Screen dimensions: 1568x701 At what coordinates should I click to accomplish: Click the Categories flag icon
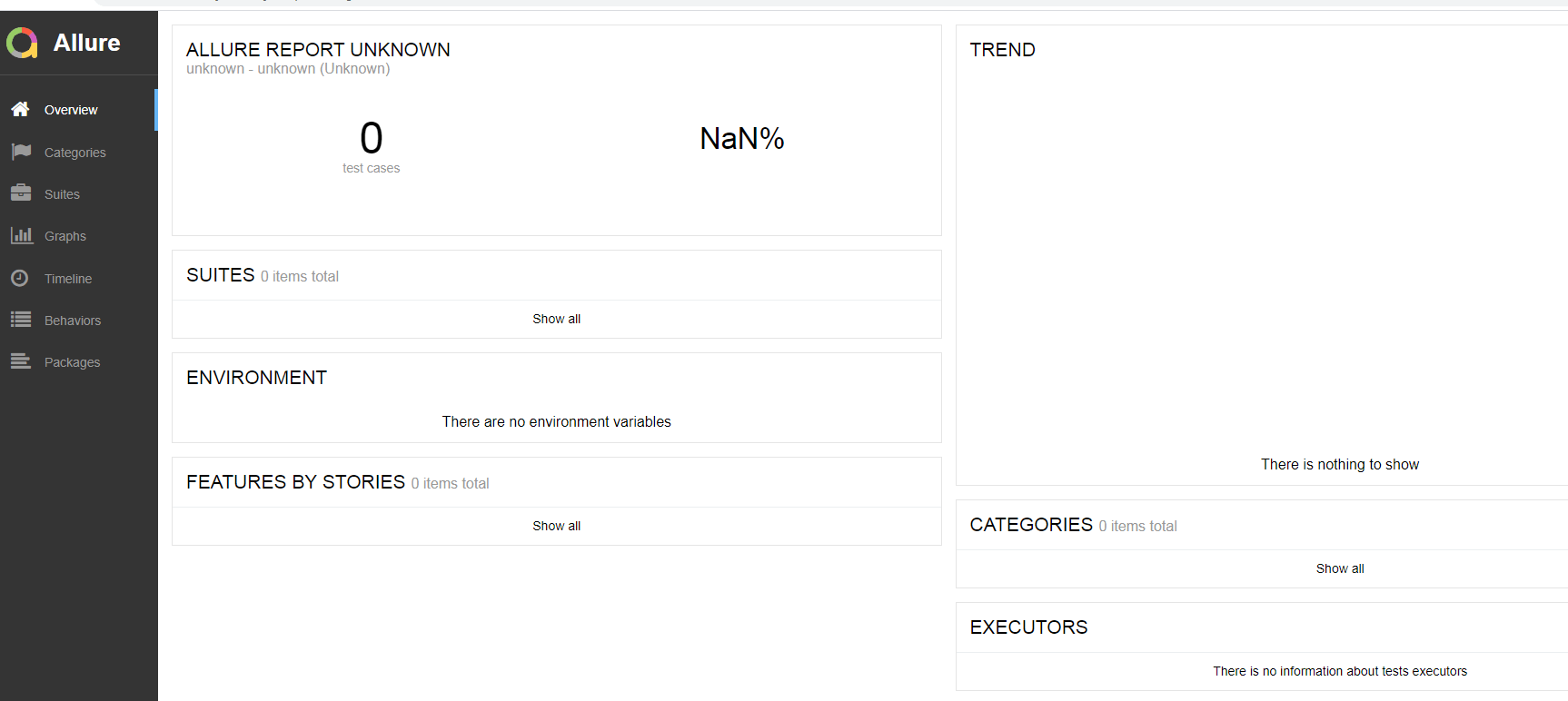click(21, 152)
